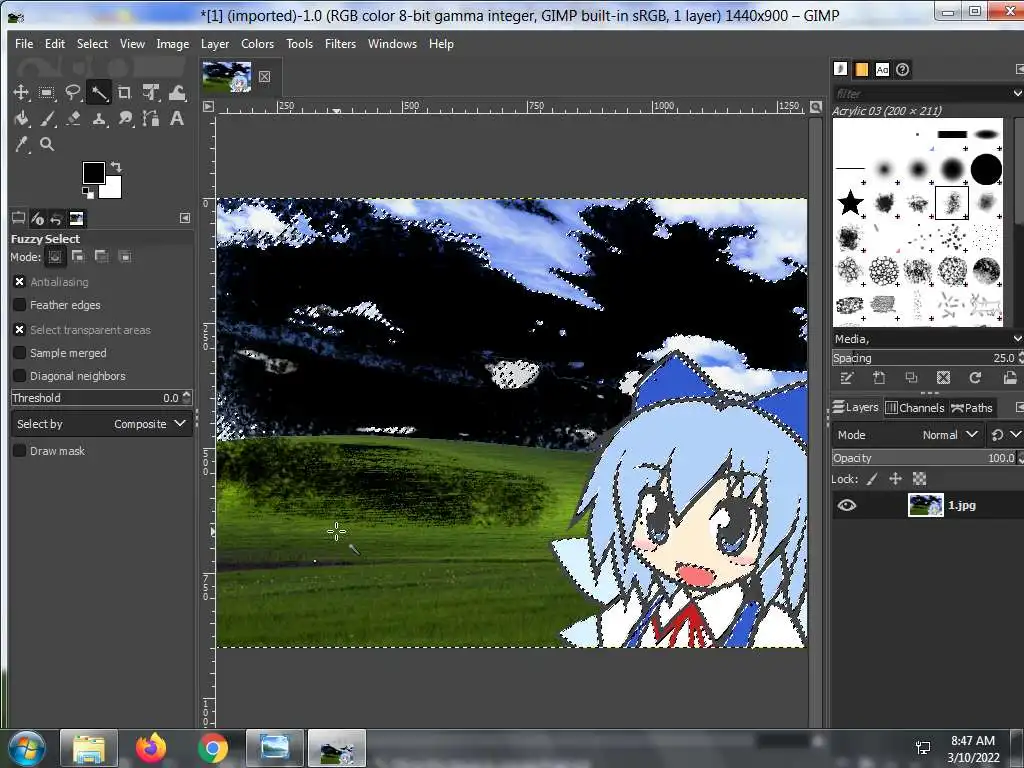Close the image tab thumbnail
The image size is (1024, 768).
(264, 77)
